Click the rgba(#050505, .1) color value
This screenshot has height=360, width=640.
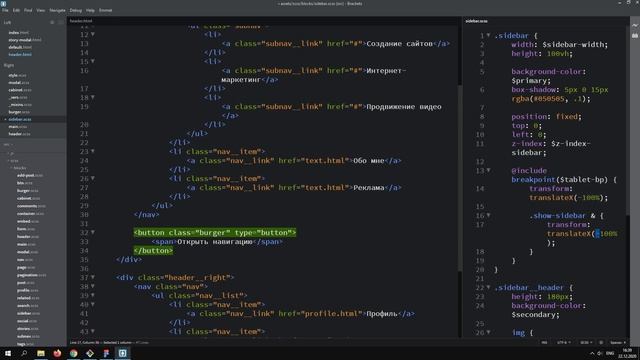click(x=551, y=98)
